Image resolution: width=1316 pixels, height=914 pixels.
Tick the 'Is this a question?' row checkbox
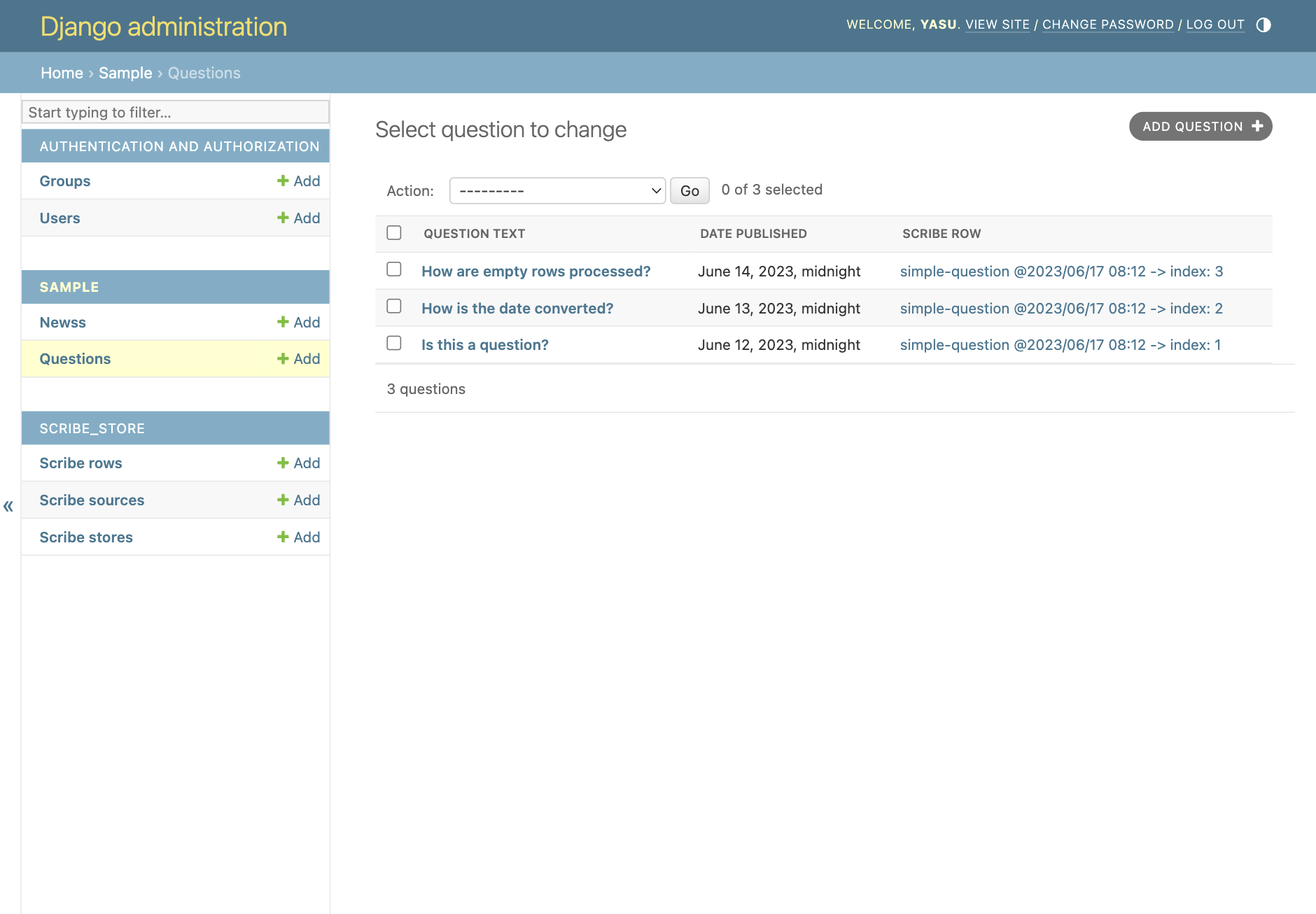point(394,343)
